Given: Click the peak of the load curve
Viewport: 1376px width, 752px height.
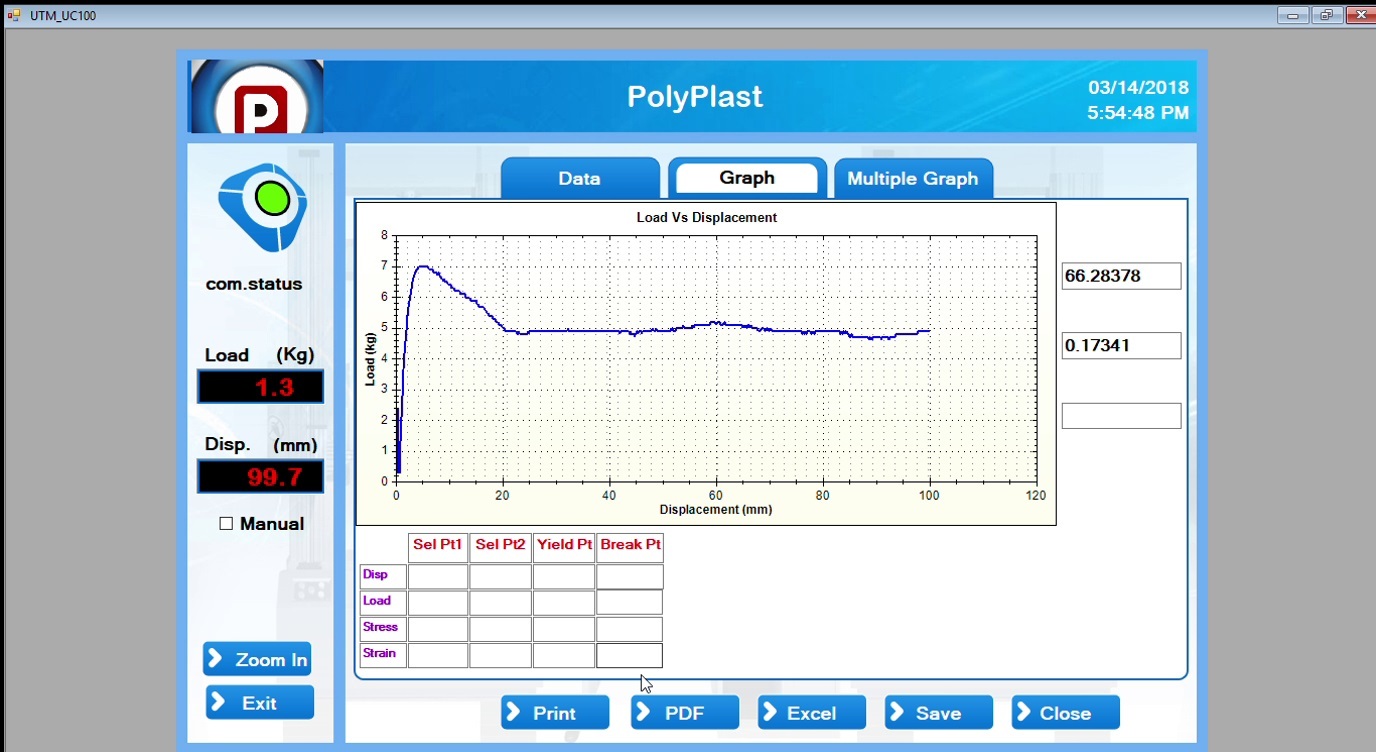Looking at the screenshot, I should (423, 266).
